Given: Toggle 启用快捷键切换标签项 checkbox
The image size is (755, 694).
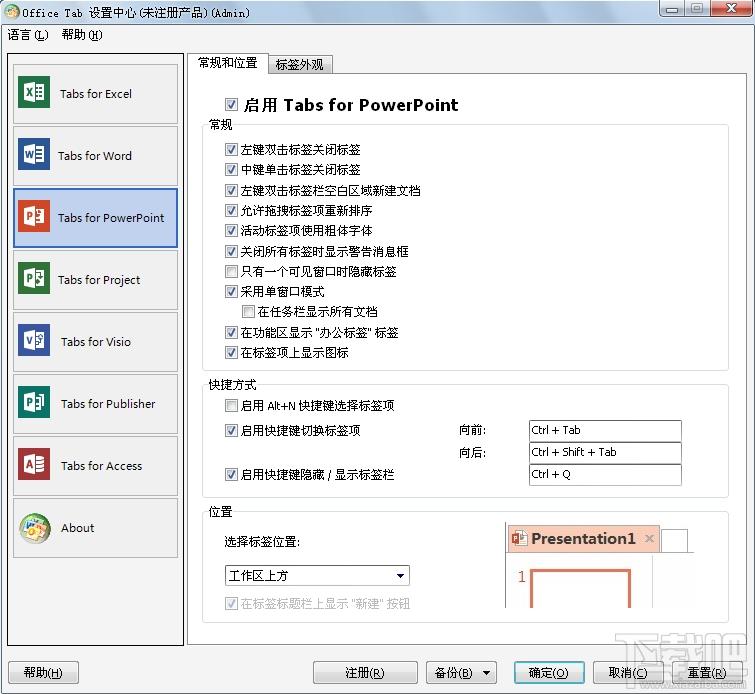Looking at the screenshot, I should coord(231,431).
